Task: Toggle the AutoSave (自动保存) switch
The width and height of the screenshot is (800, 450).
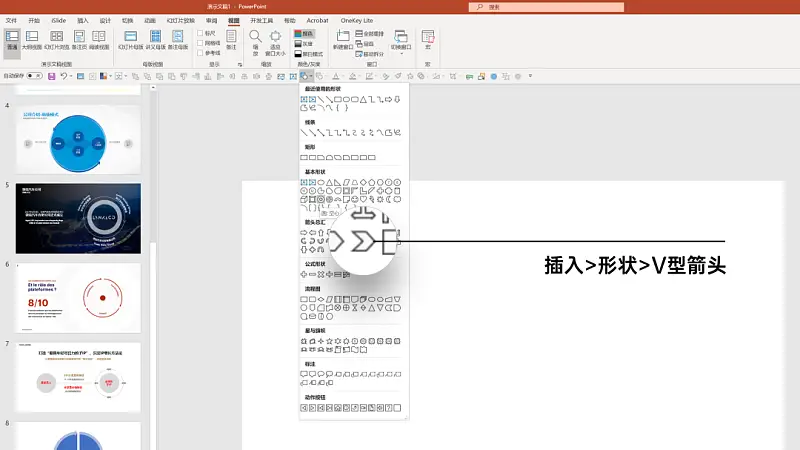Action: (34, 76)
